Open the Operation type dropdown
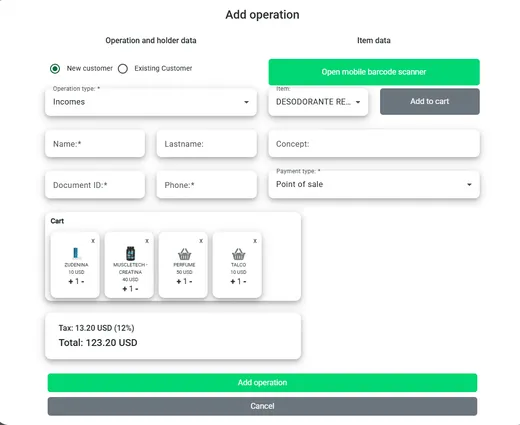The image size is (520, 425). pos(151,102)
